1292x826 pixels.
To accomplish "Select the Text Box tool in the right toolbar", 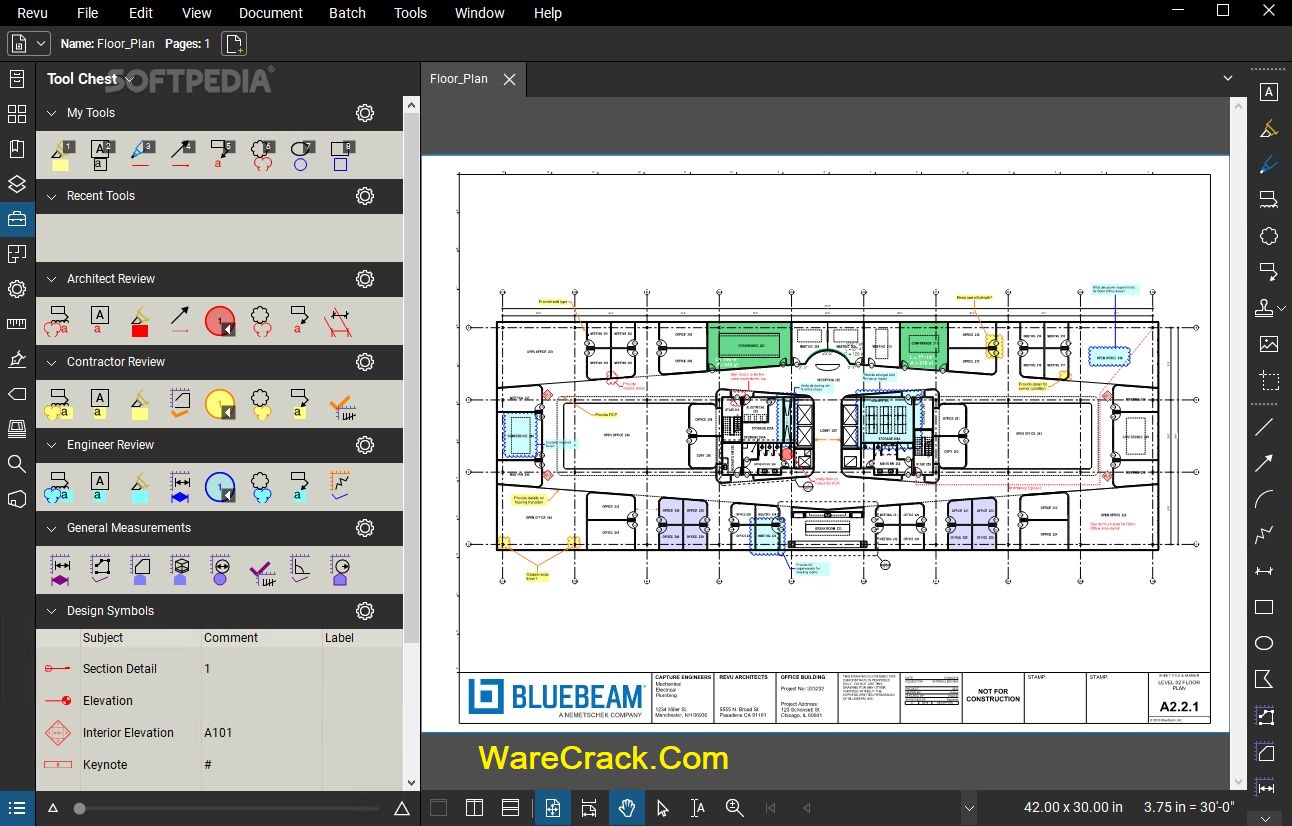I will pos(1268,92).
